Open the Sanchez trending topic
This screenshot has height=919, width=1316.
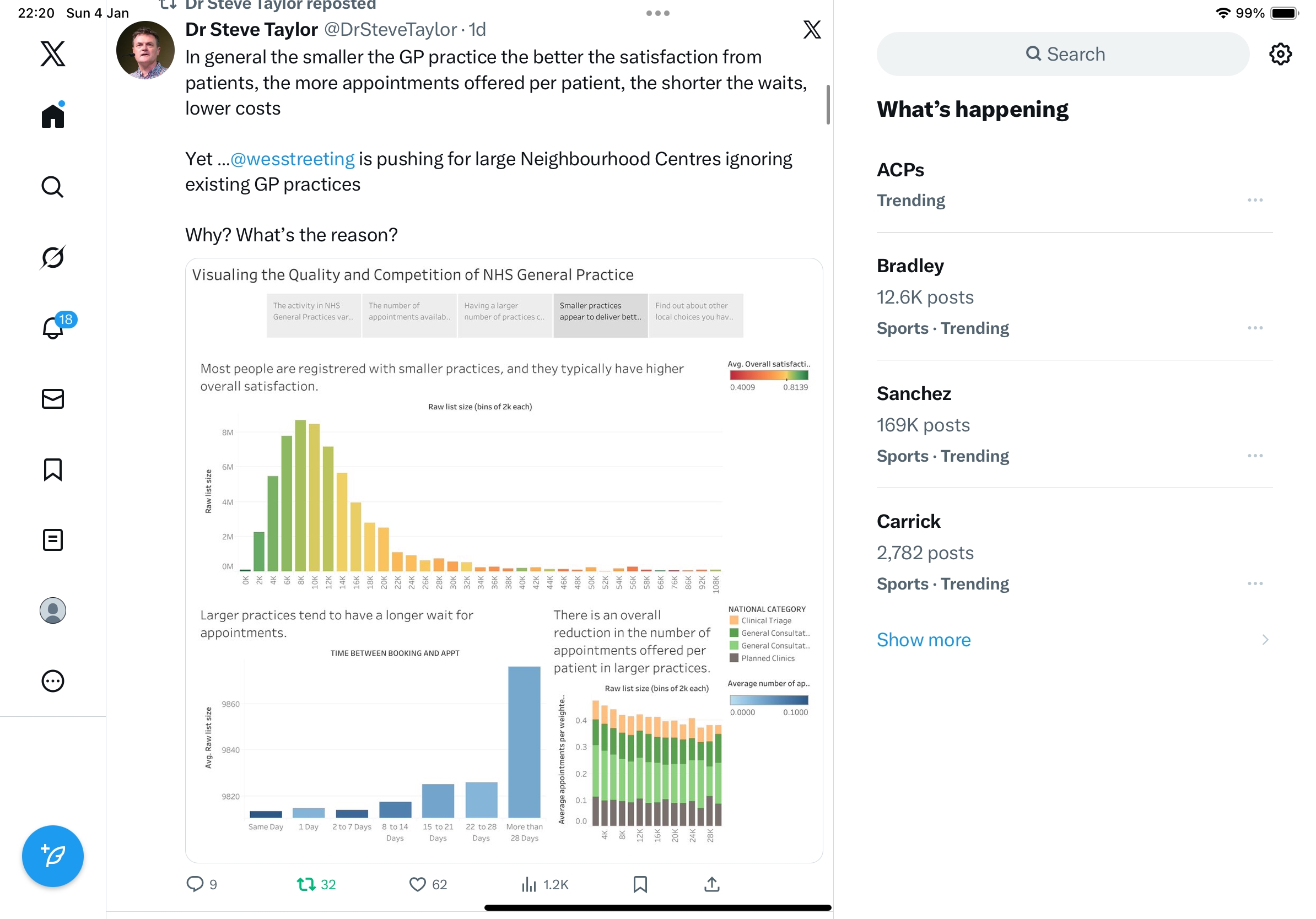point(914,393)
